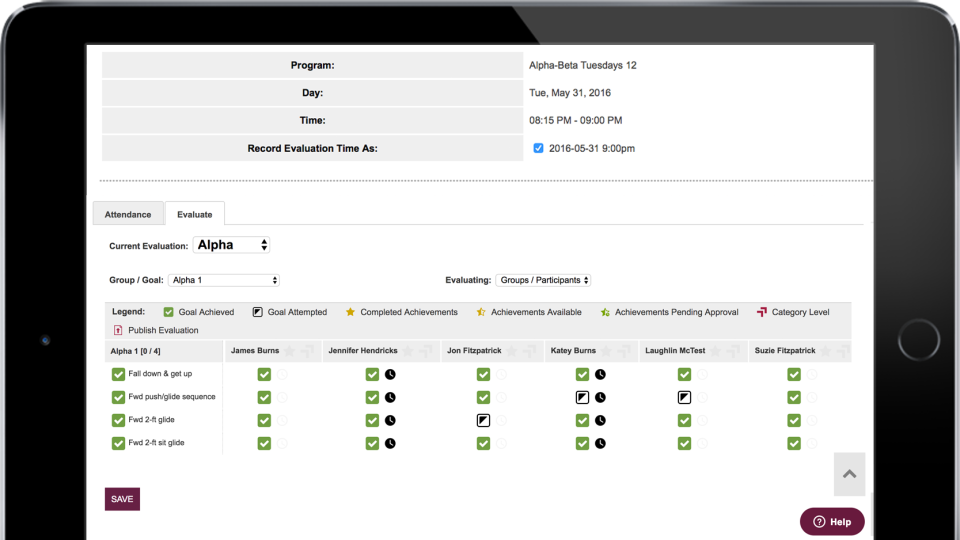Click Jon Fitzpatrick's star icon

click(x=512, y=351)
